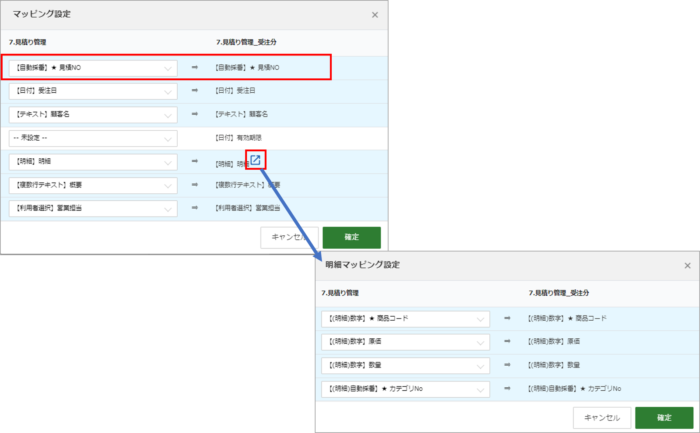Click the マッピング設定 dialog title
Viewport: 700px width, 433px height.
(x=42, y=14)
